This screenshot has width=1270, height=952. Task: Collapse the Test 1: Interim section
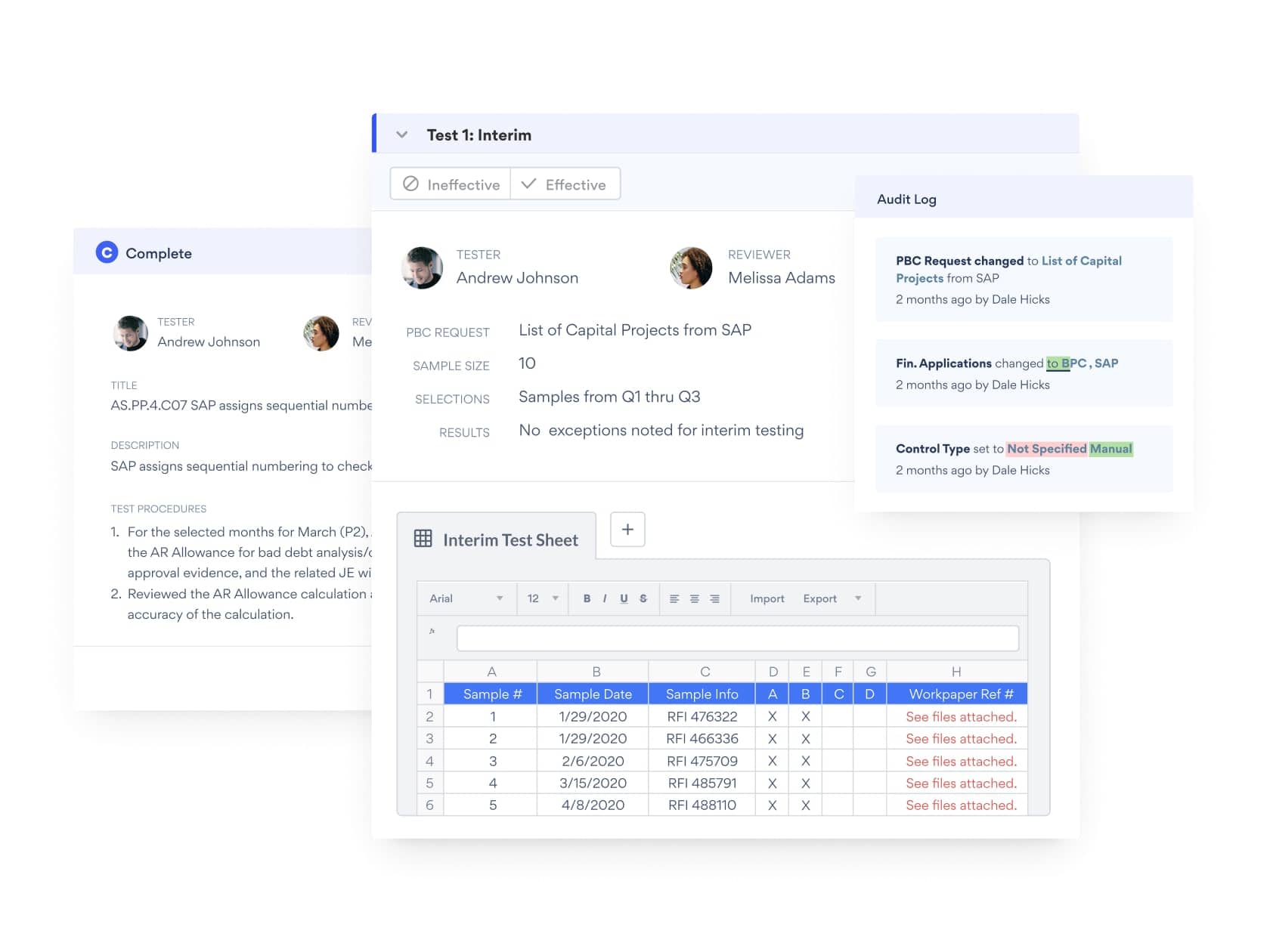(x=402, y=134)
